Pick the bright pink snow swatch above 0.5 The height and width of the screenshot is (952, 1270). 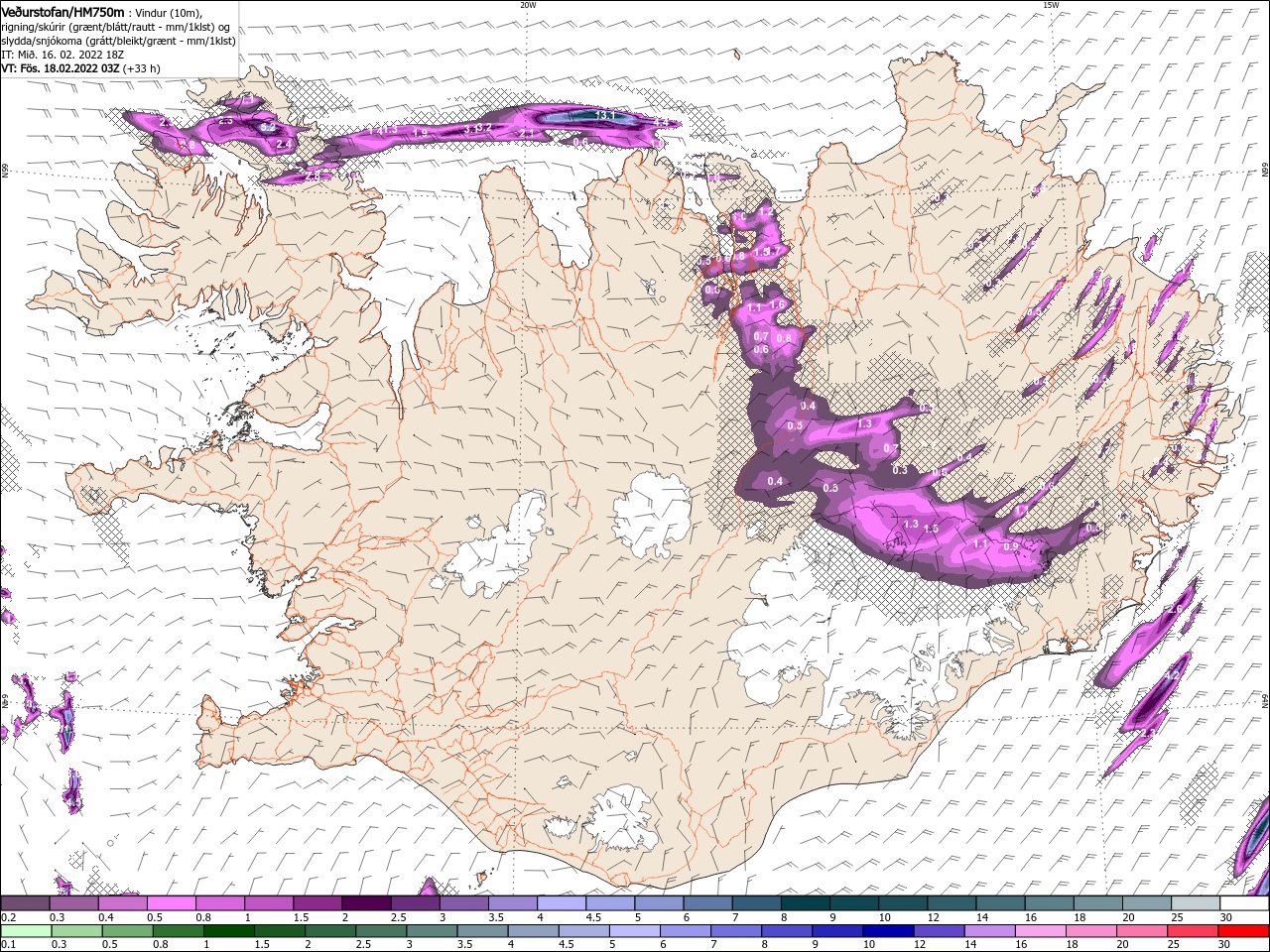coord(171,902)
